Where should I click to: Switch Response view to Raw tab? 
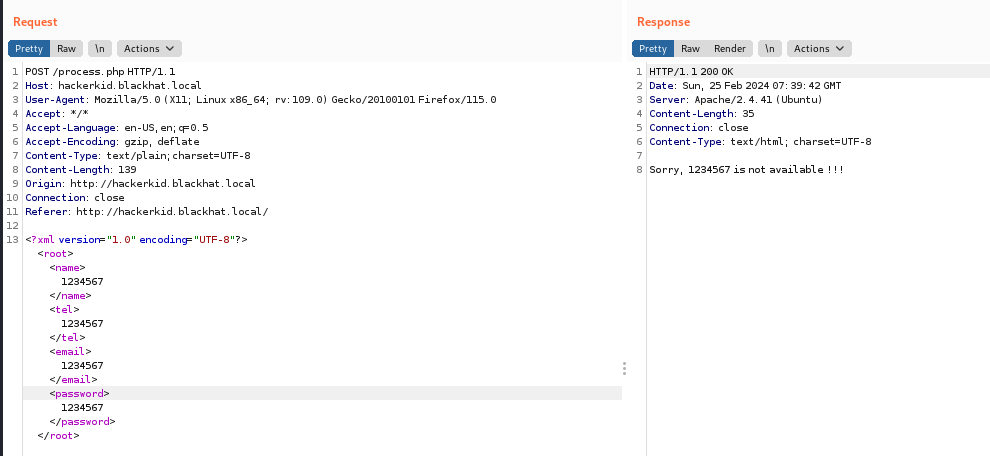pyautogui.click(x=690, y=49)
